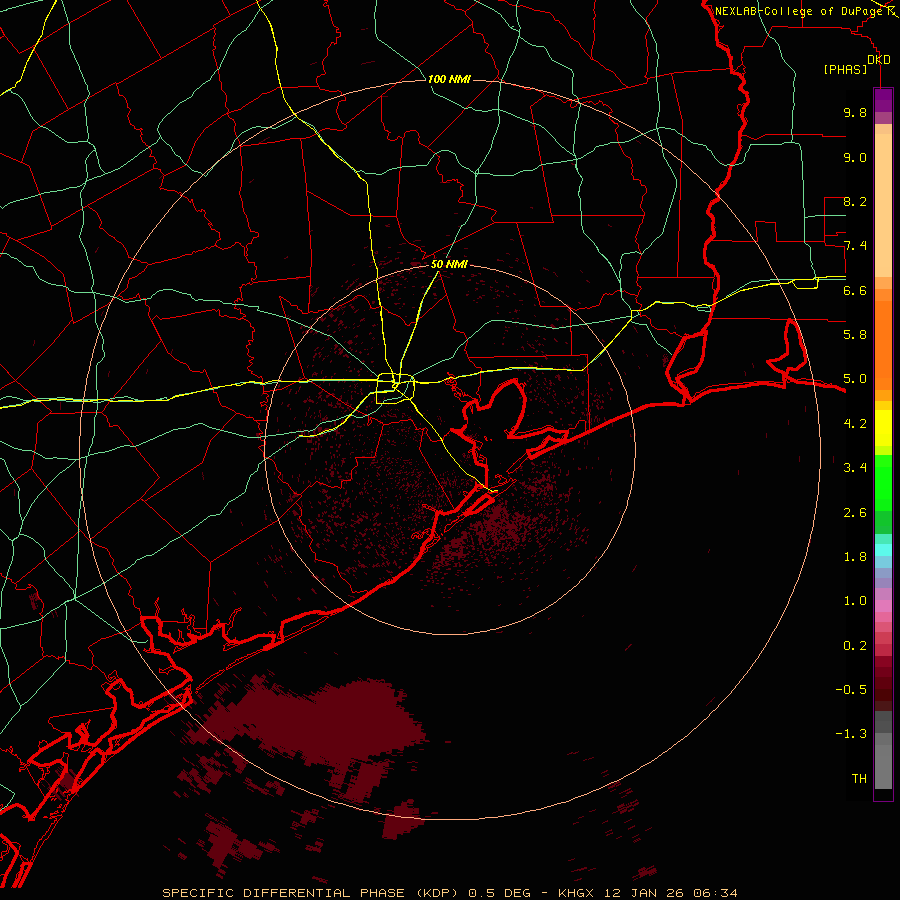Screen dimensions: 900x900
Task: Click the '06:34' timestamp in the footer
Action: (715, 893)
